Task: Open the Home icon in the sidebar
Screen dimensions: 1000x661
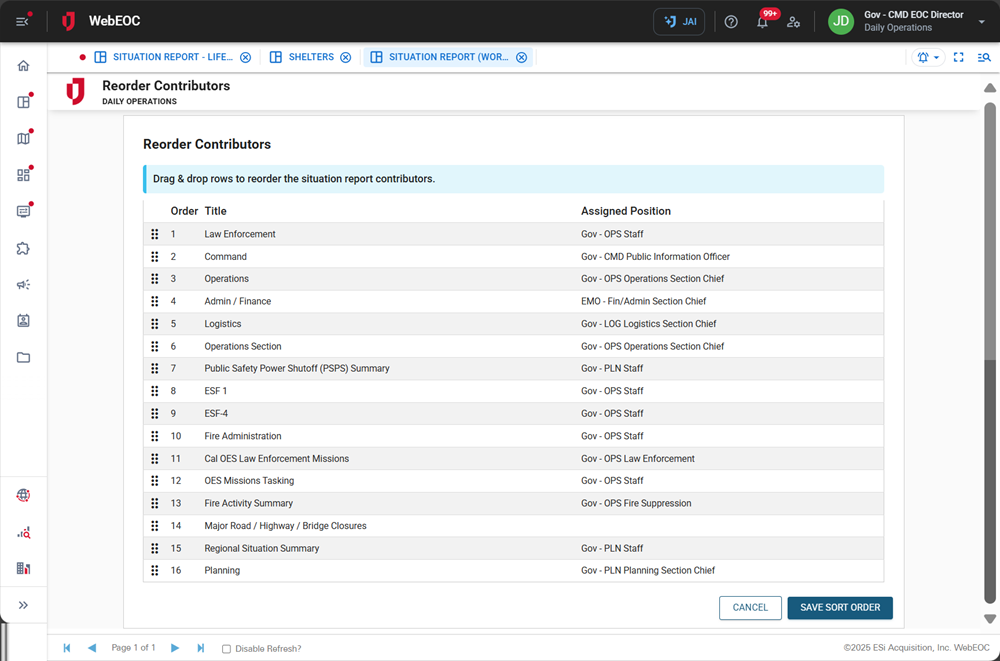Action: pos(23,65)
